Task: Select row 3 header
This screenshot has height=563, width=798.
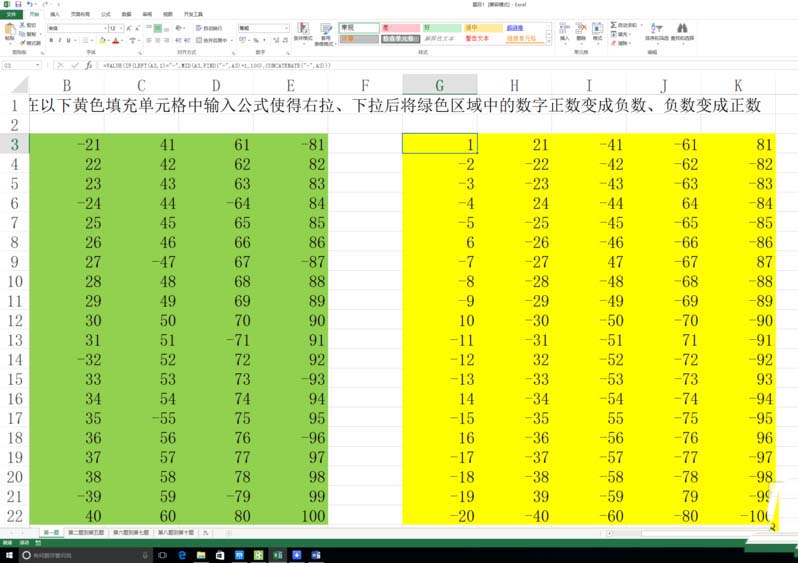Action: (14, 144)
